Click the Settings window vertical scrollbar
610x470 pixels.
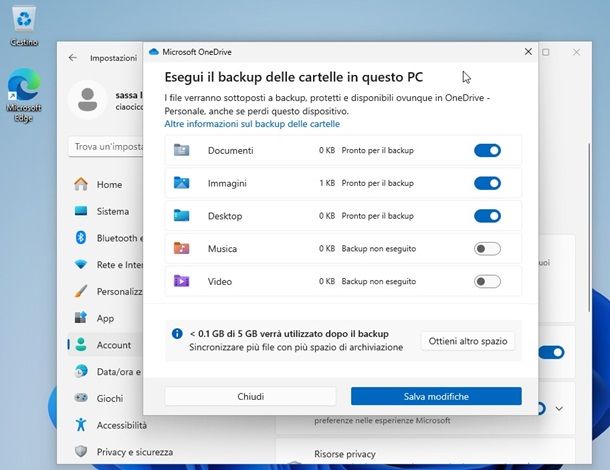[589, 228]
